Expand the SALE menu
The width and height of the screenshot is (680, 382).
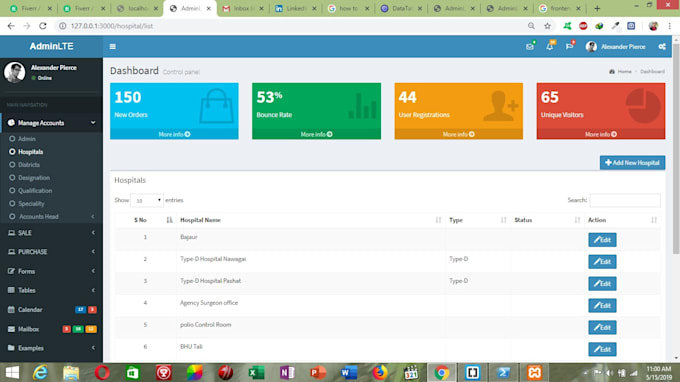[x=51, y=233]
